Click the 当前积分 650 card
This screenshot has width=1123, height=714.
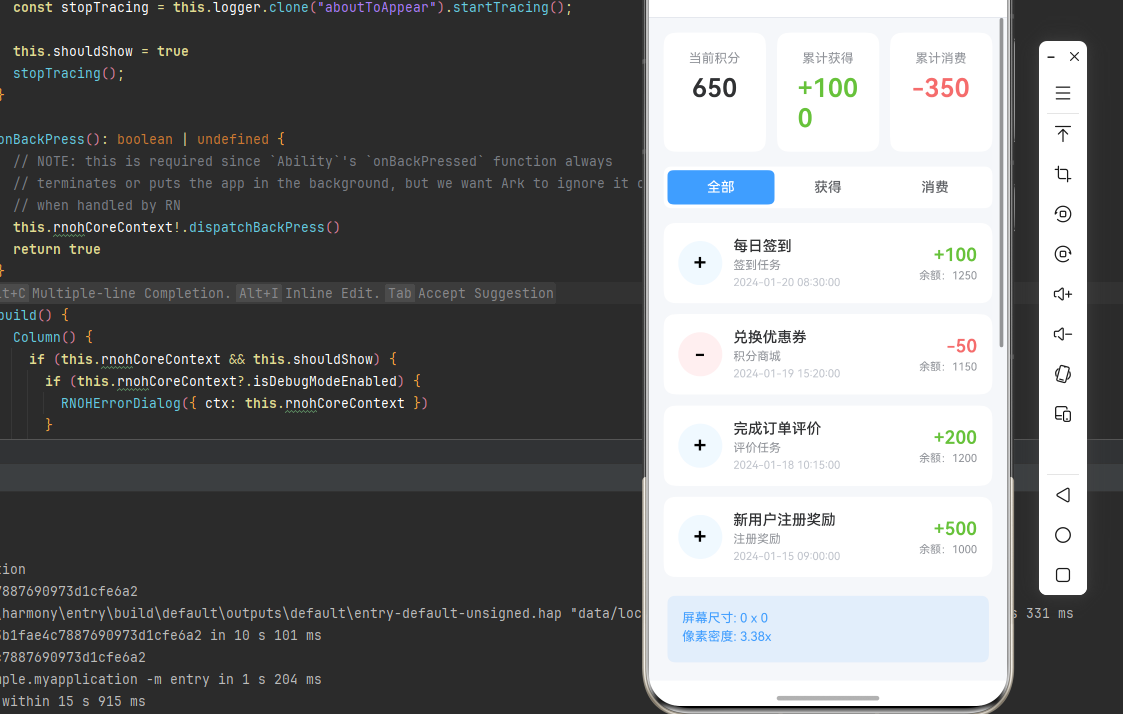tap(714, 92)
